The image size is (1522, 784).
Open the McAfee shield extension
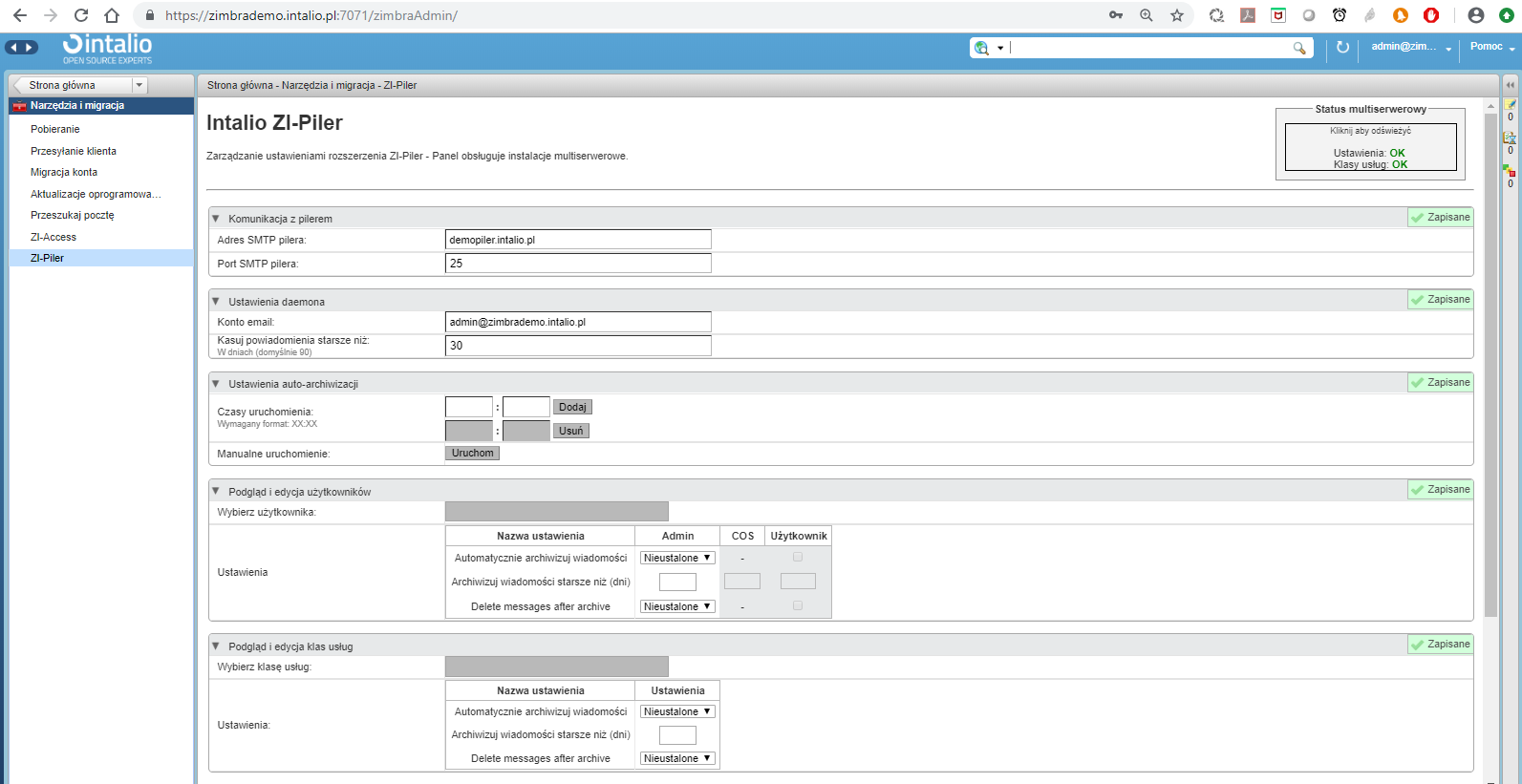1278,15
